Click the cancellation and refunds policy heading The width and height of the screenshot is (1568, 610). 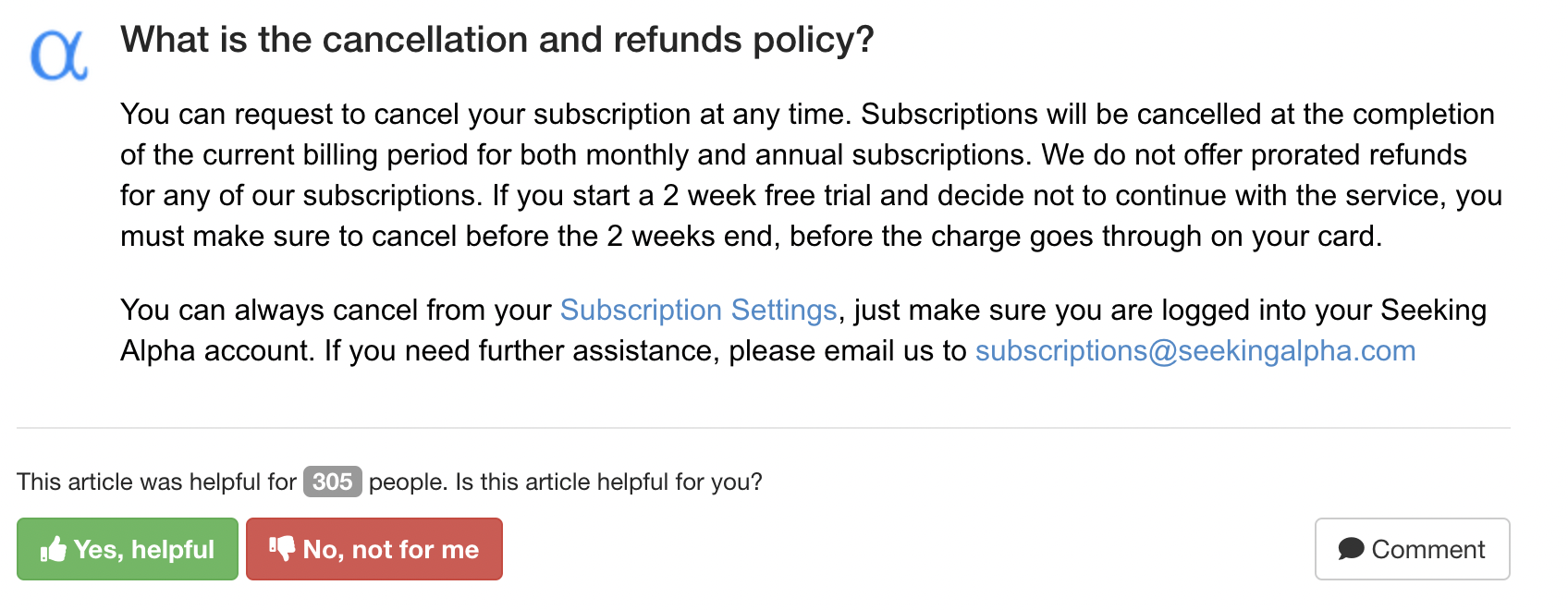click(x=496, y=40)
